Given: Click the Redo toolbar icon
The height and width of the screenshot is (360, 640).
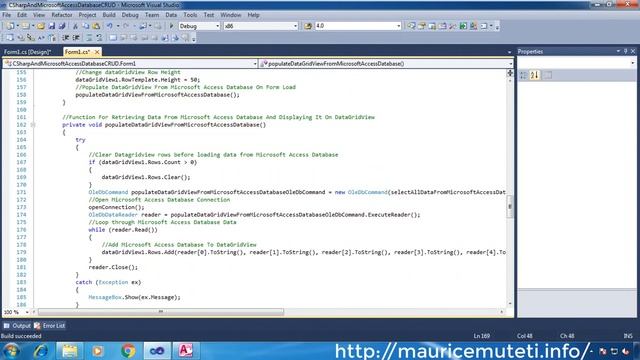Looking at the screenshot, I should pyautogui.click(x=126, y=26).
